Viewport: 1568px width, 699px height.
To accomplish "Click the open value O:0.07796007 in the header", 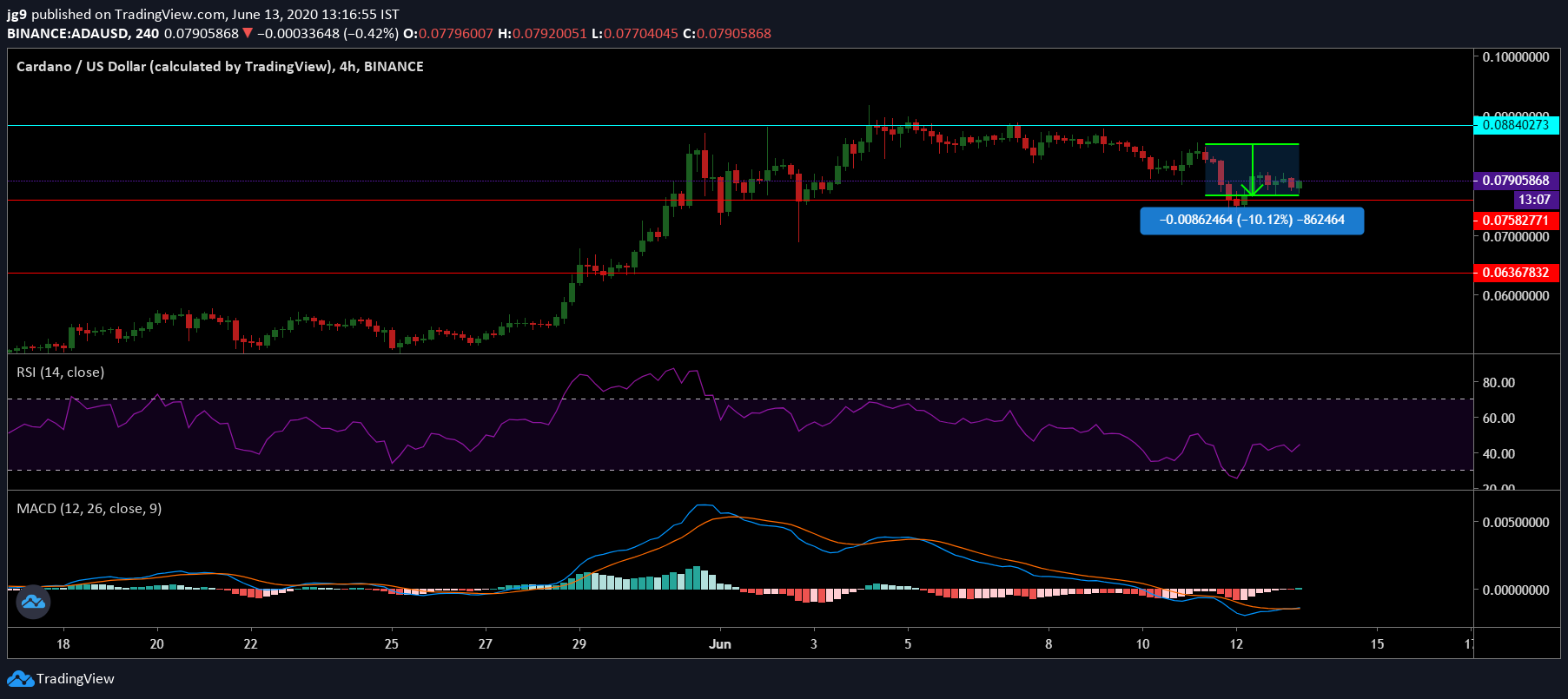I will [x=448, y=34].
